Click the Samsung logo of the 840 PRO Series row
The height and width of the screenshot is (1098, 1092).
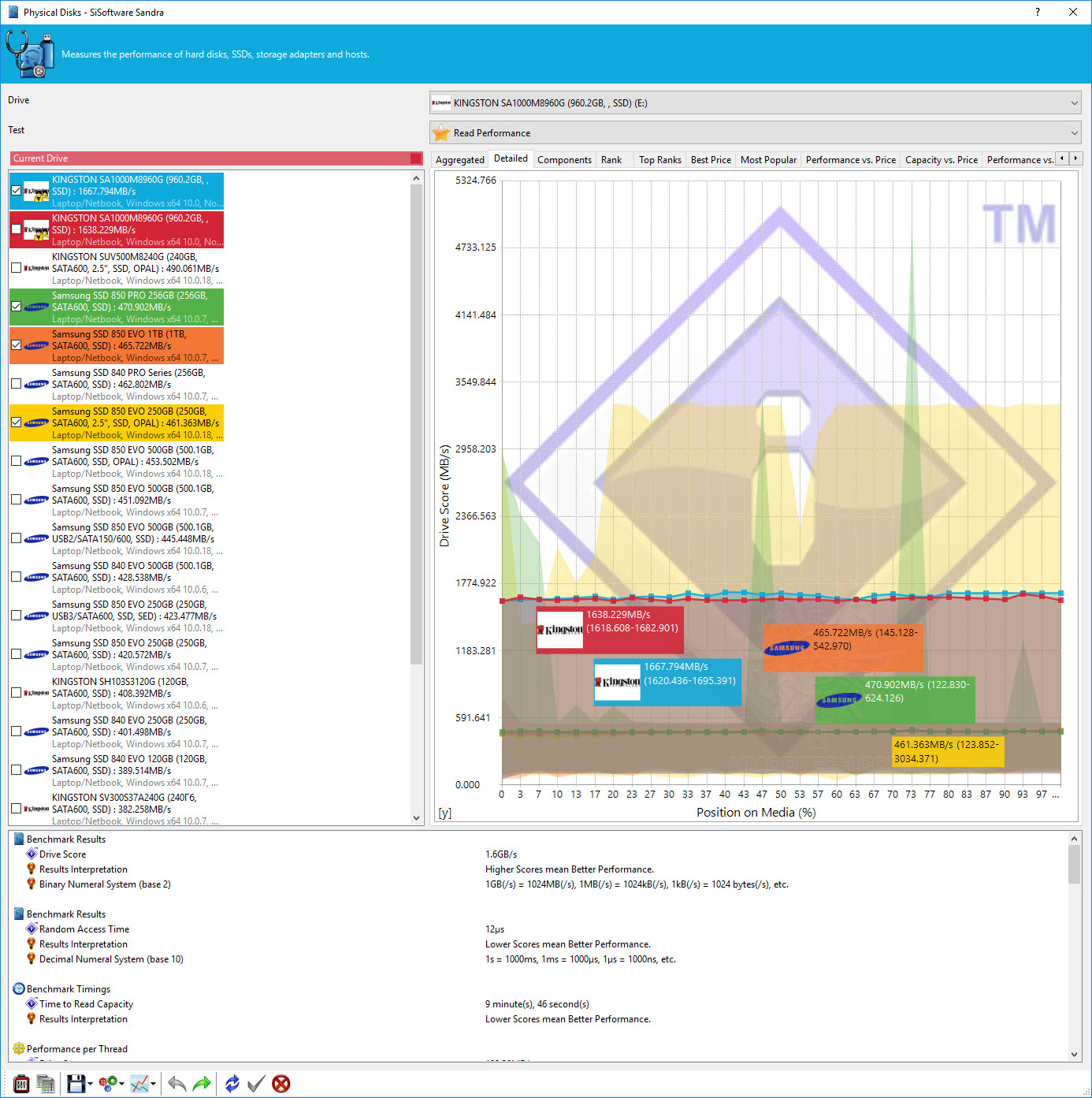point(37,385)
